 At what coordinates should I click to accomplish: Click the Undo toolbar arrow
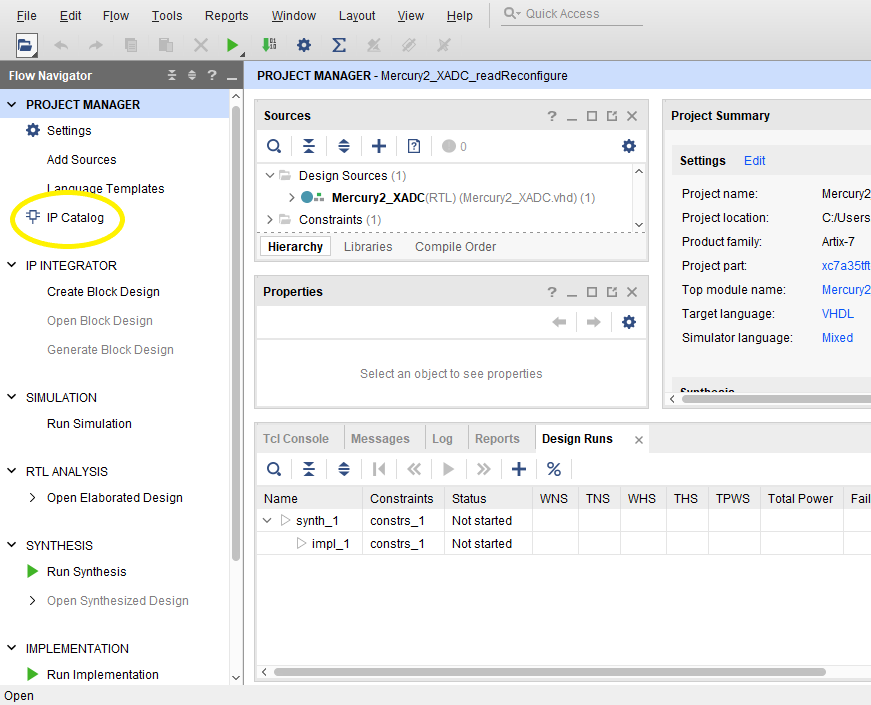click(x=61, y=45)
